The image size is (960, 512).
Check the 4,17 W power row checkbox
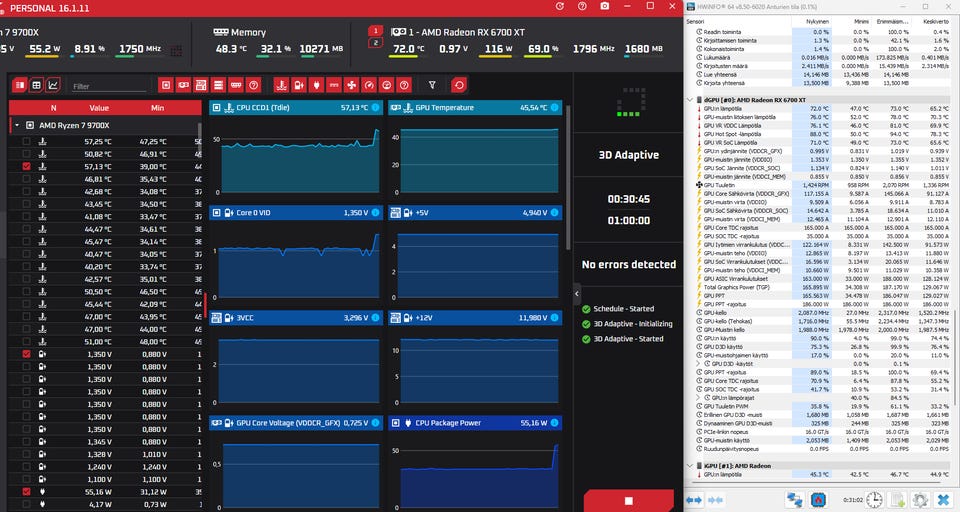tap(26, 504)
